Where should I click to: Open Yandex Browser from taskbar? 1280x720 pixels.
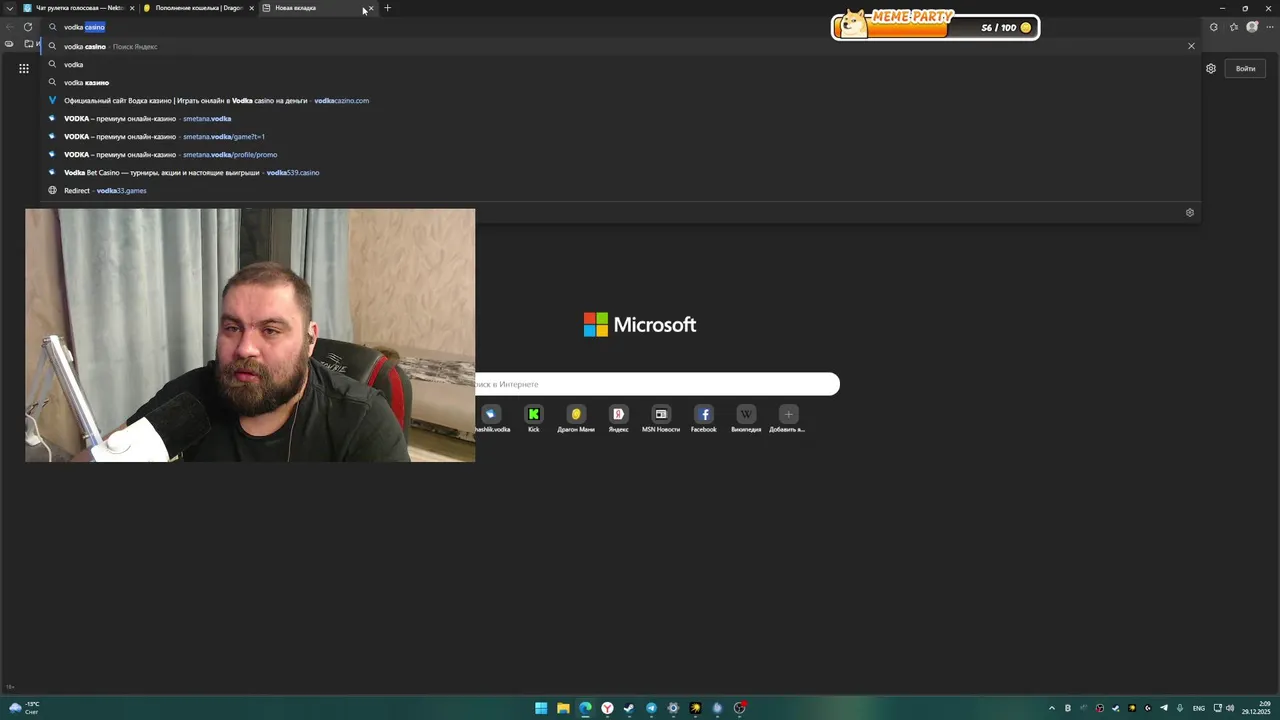coord(607,708)
